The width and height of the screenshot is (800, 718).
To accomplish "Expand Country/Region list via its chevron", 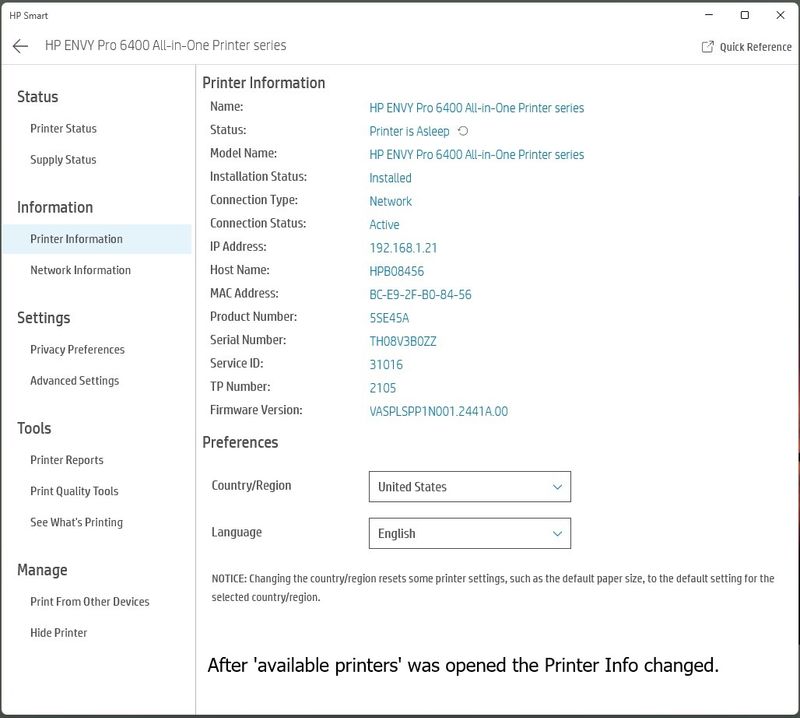I will pyautogui.click(x=557, y=487).
